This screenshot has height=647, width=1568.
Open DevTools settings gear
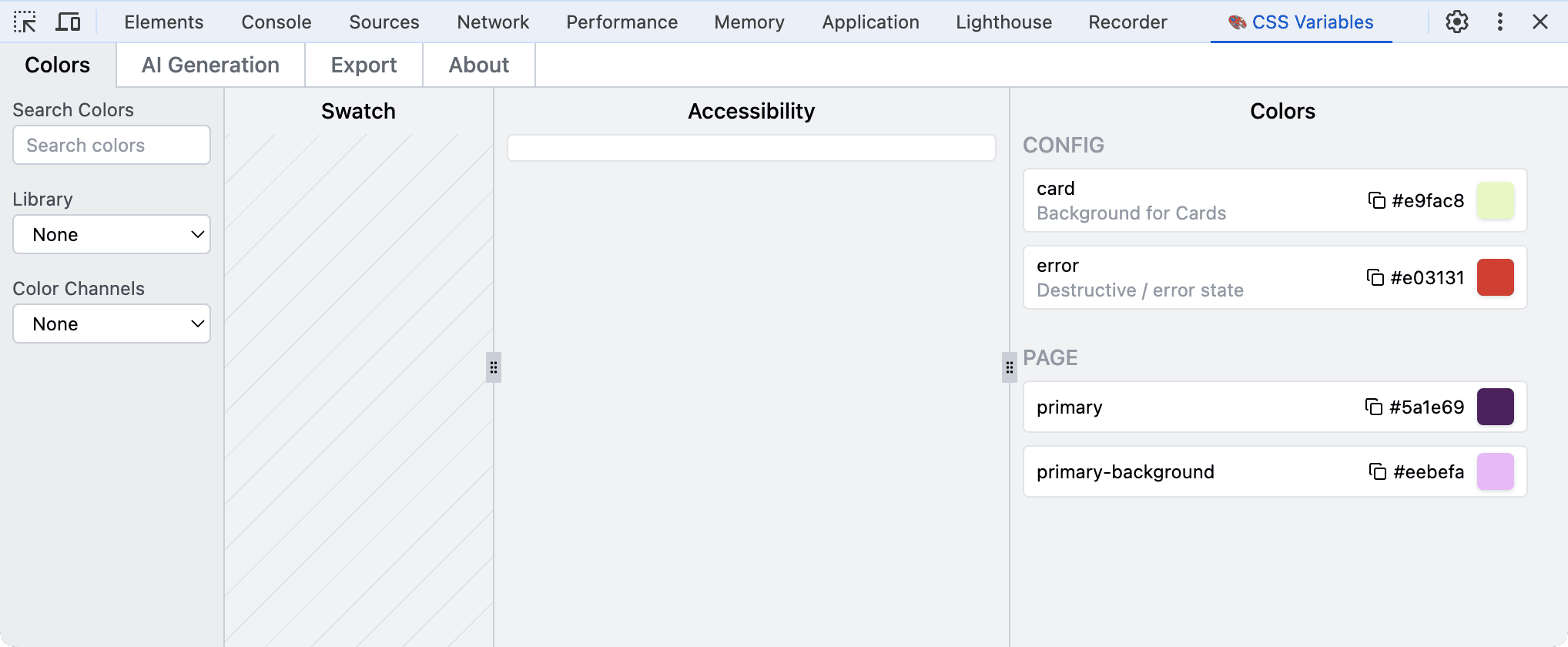[x=1456, y=22]
